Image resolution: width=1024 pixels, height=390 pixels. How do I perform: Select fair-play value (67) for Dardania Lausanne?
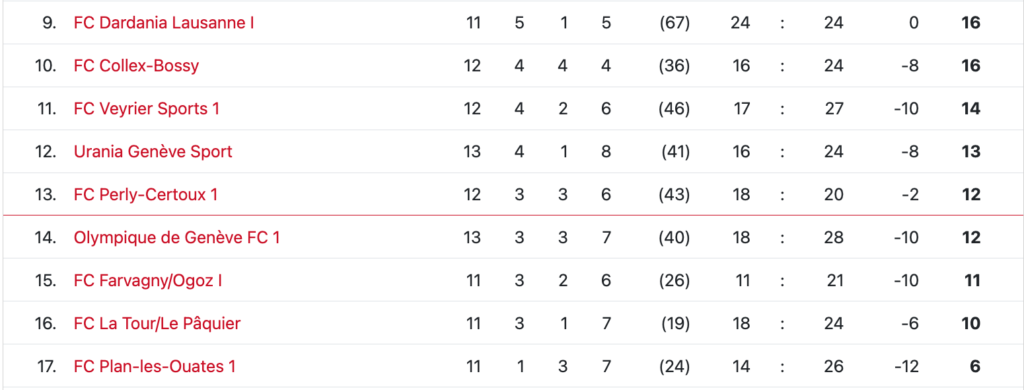click(x=675, y=23)
